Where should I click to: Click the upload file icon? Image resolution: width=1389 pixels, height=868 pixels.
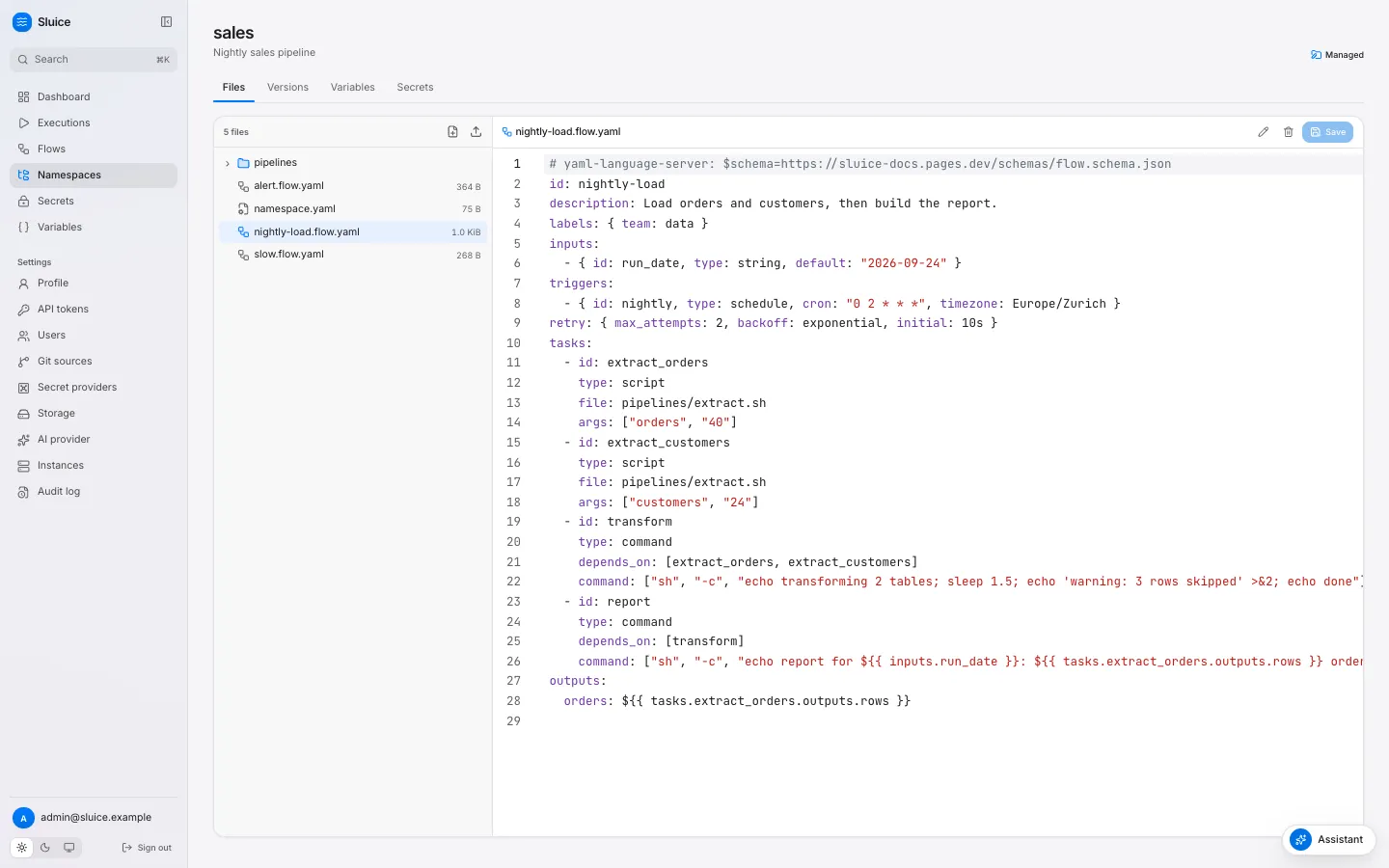(476, 132)
